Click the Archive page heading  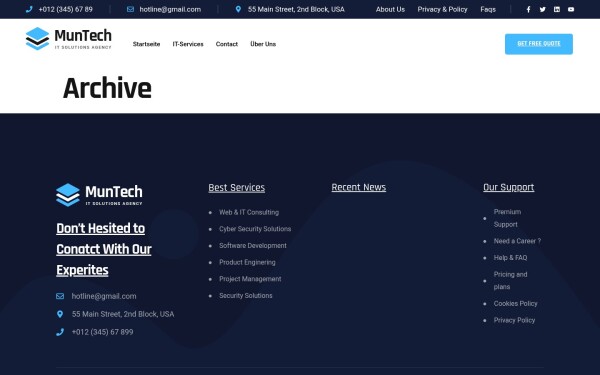click(107, 88)
